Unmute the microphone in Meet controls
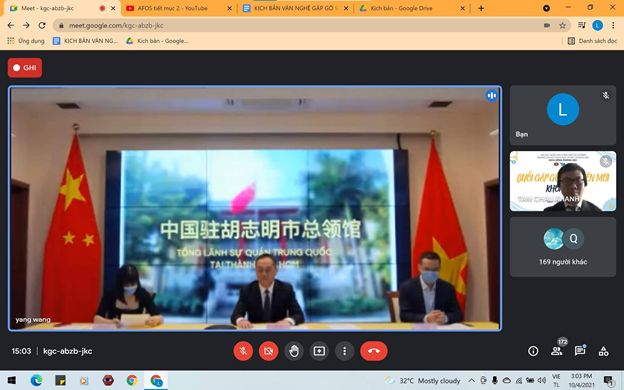Screen dimensions: 624x390 click(243, 351)
